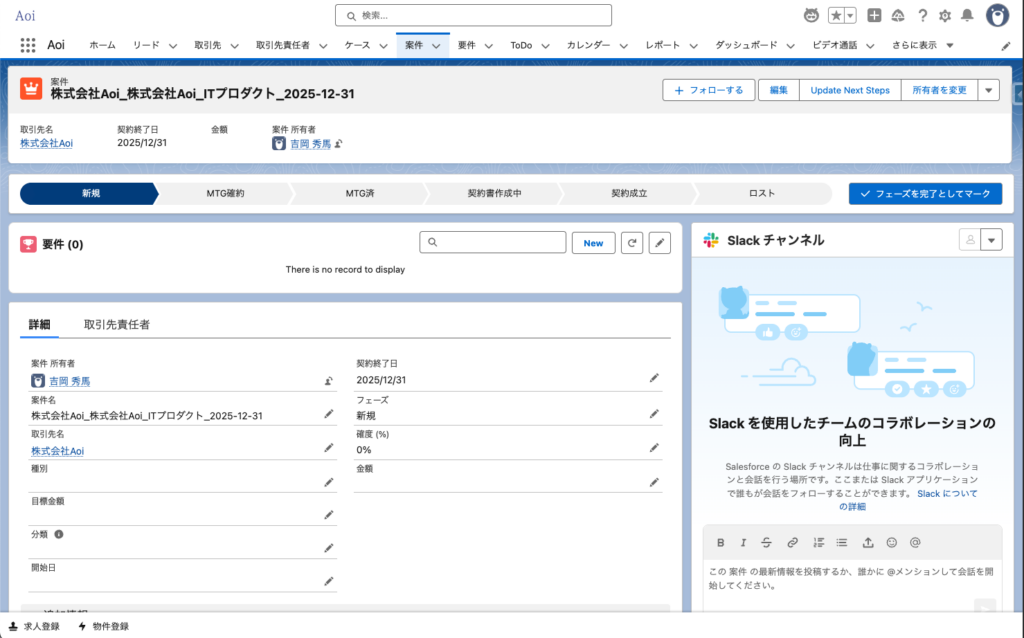Open the 株式会社Aoi account link in header
This screenshot has height=638, width=1024.
[x=46, y=143]
